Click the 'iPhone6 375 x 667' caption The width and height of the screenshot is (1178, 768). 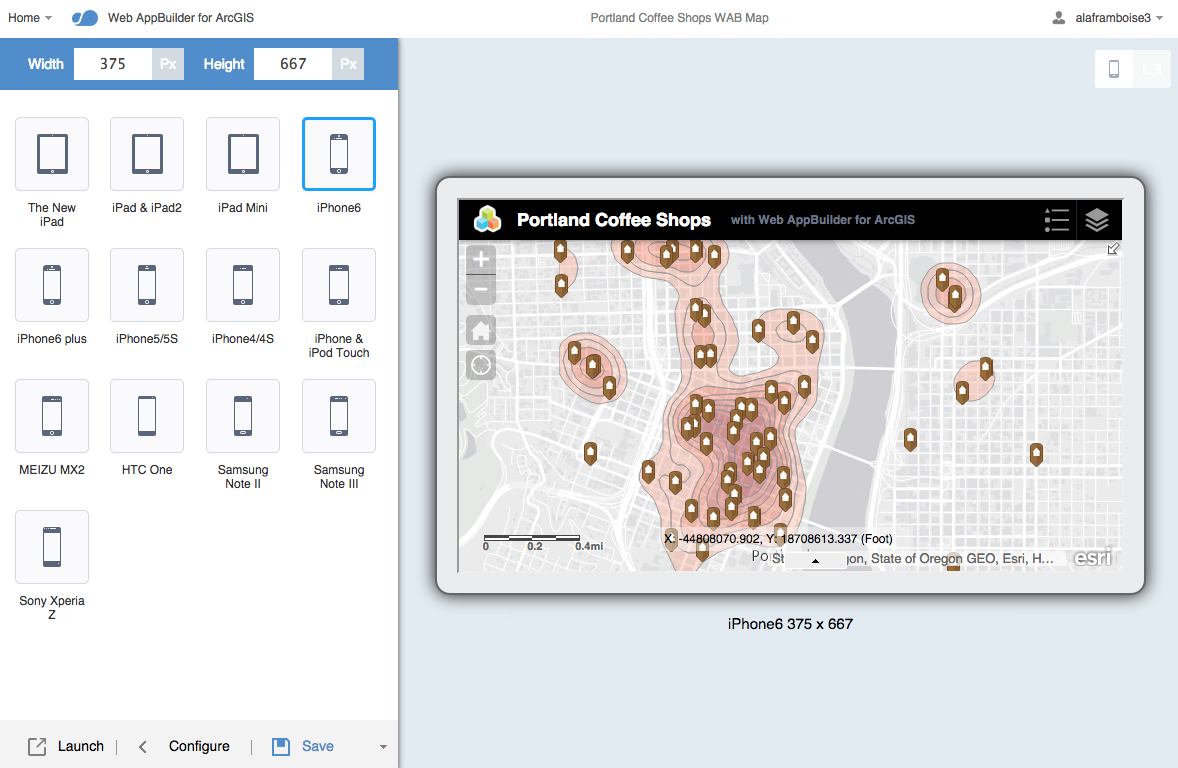pyautogui.click(x=790, y=624)
